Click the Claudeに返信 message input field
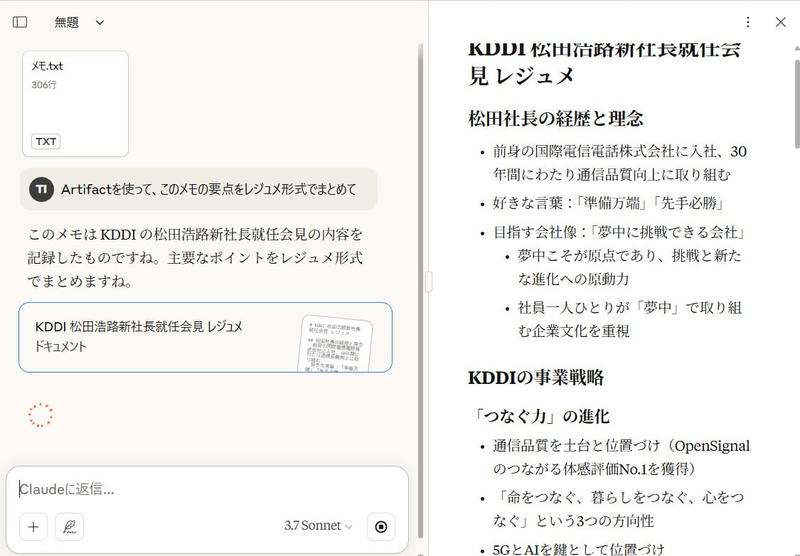800x556 pixels. [207, 489]
